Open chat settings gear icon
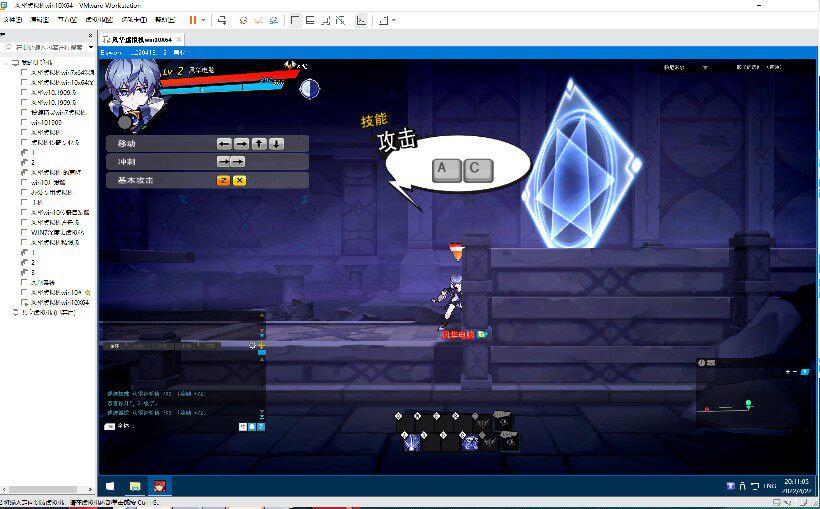The height and width of the screenshot is (509, 820). [253, 346]
